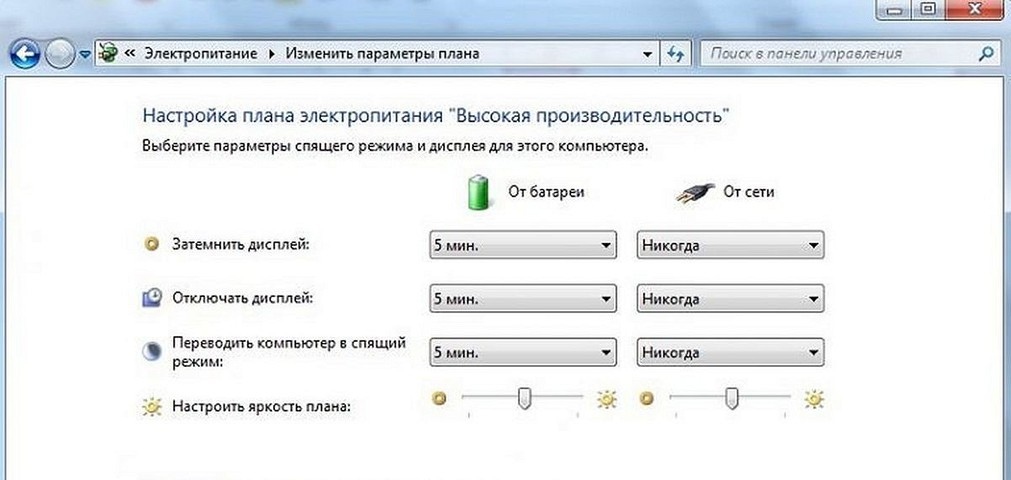Open battery dropdown for Отключать дисплей
The width and height of the screenshot is (1011, 480).
coord(523,299)
